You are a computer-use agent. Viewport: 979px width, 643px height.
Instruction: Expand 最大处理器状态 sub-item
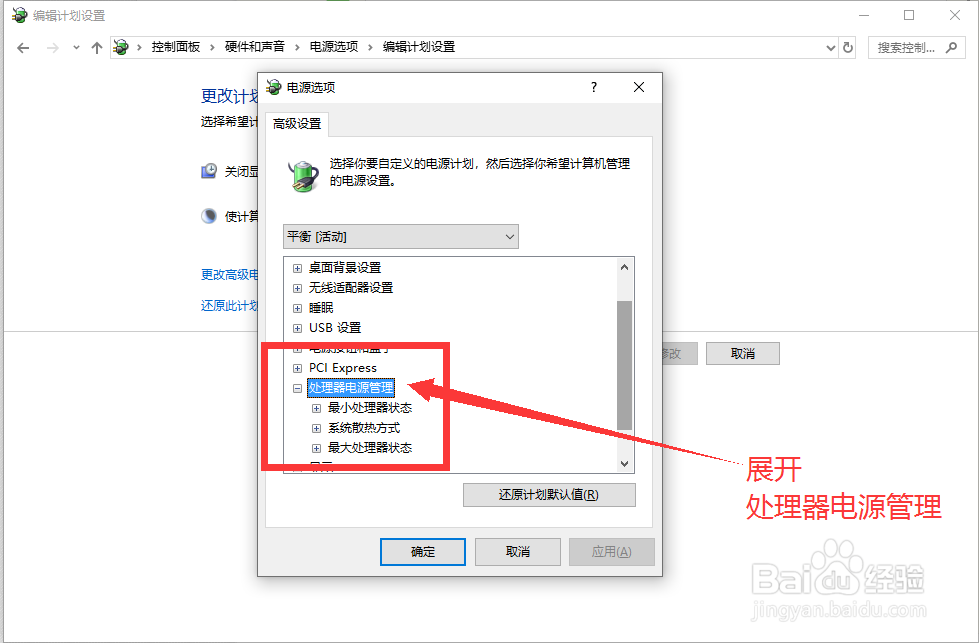click(x=317, y=448)
